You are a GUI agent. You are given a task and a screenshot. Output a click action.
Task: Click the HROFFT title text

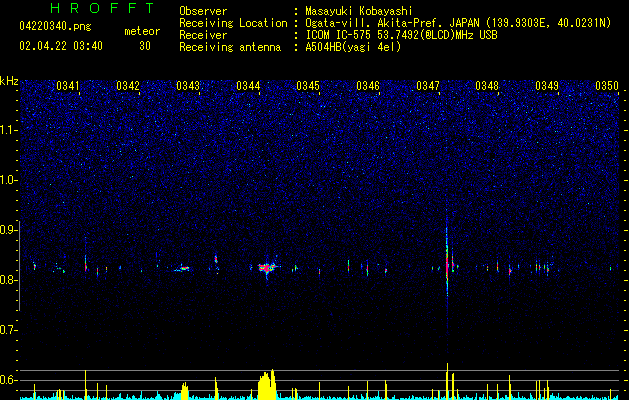103,8
